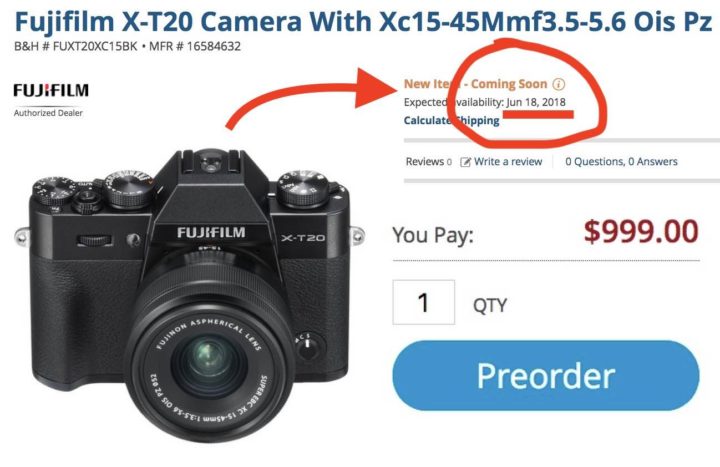Image resolution: width=720 pixels, height=467 pixels.
Task: Click the Preorder button
Action: 546,375
